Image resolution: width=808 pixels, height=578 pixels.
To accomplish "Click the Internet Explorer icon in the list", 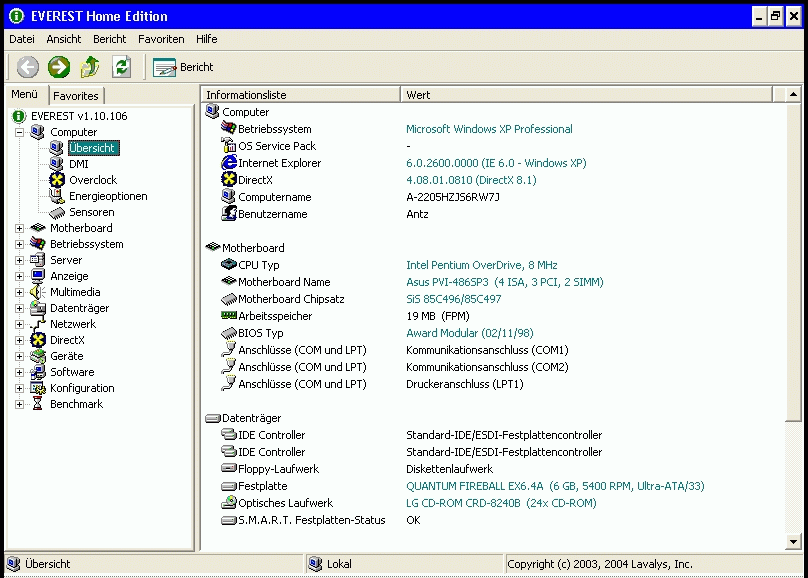I will coord(229,163).
